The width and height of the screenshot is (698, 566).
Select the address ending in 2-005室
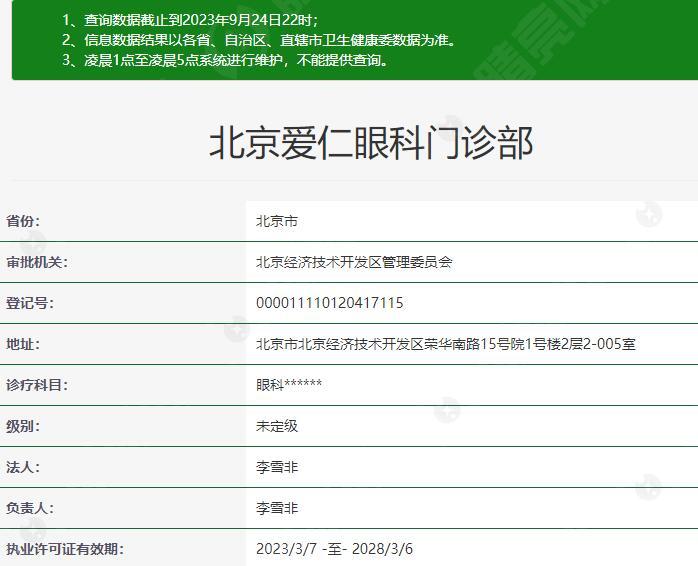(x=446, y=344)
